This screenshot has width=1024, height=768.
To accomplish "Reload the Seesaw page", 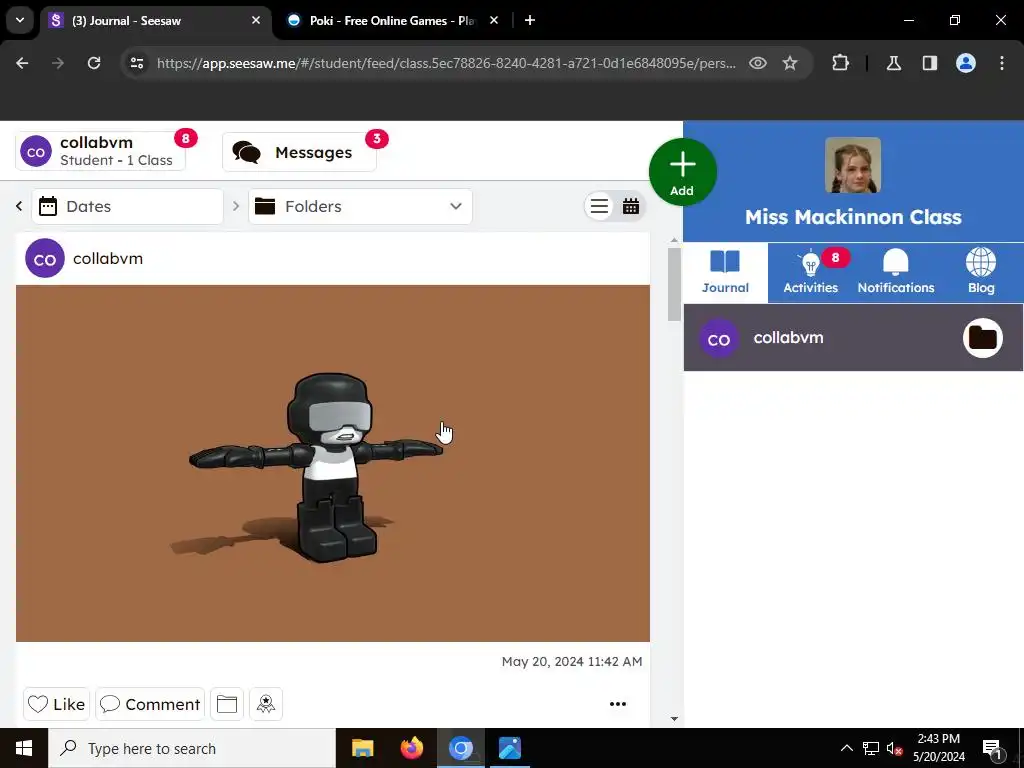I will tap(94, 63).
